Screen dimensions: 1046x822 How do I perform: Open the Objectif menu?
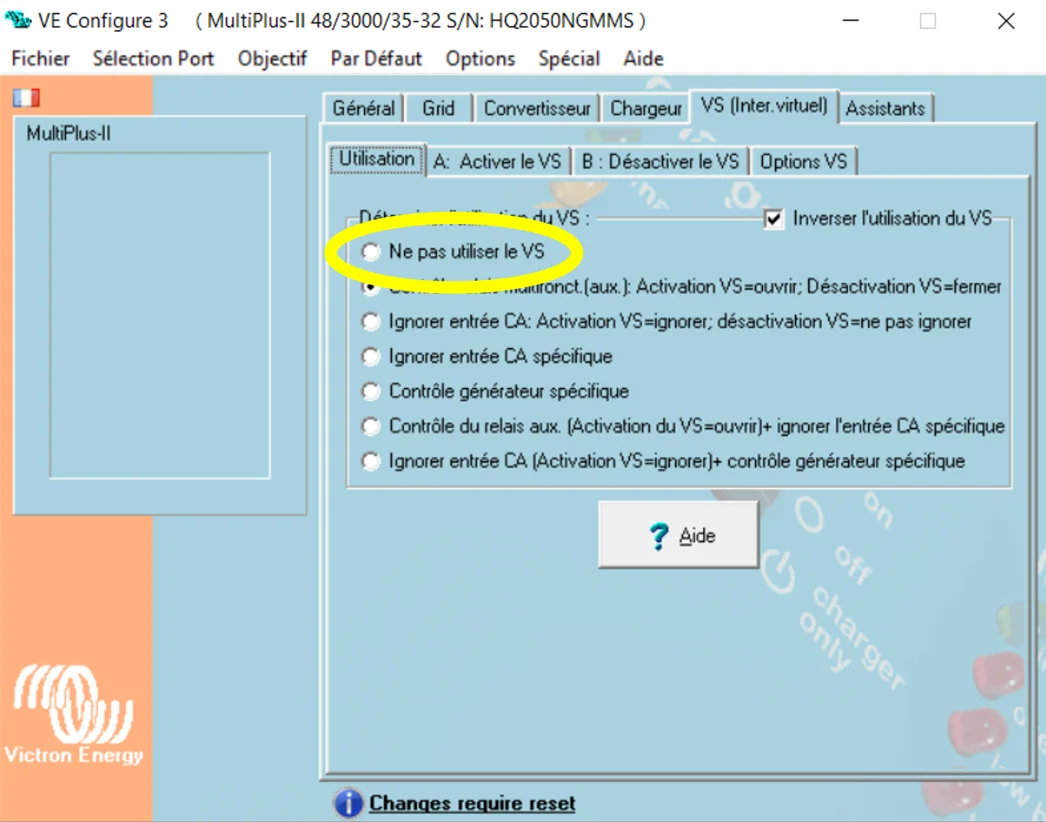pos(272,59)
